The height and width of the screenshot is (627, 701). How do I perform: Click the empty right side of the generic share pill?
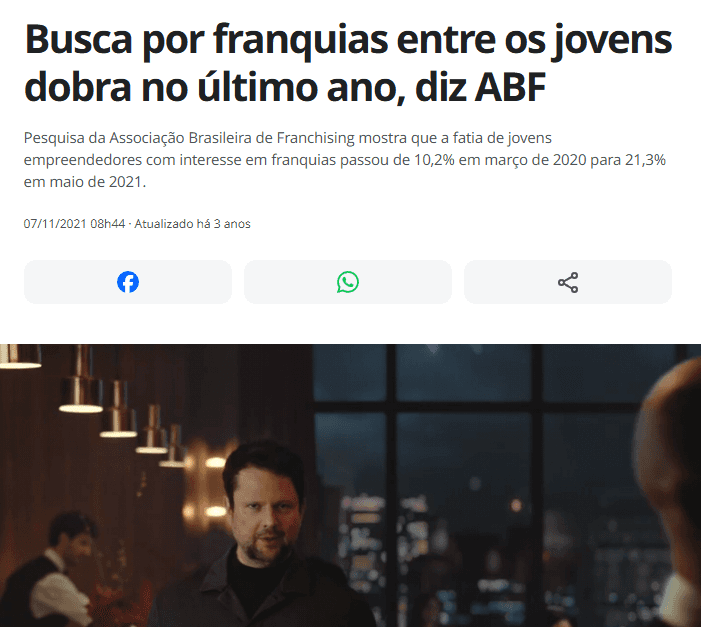click(625, 282)
